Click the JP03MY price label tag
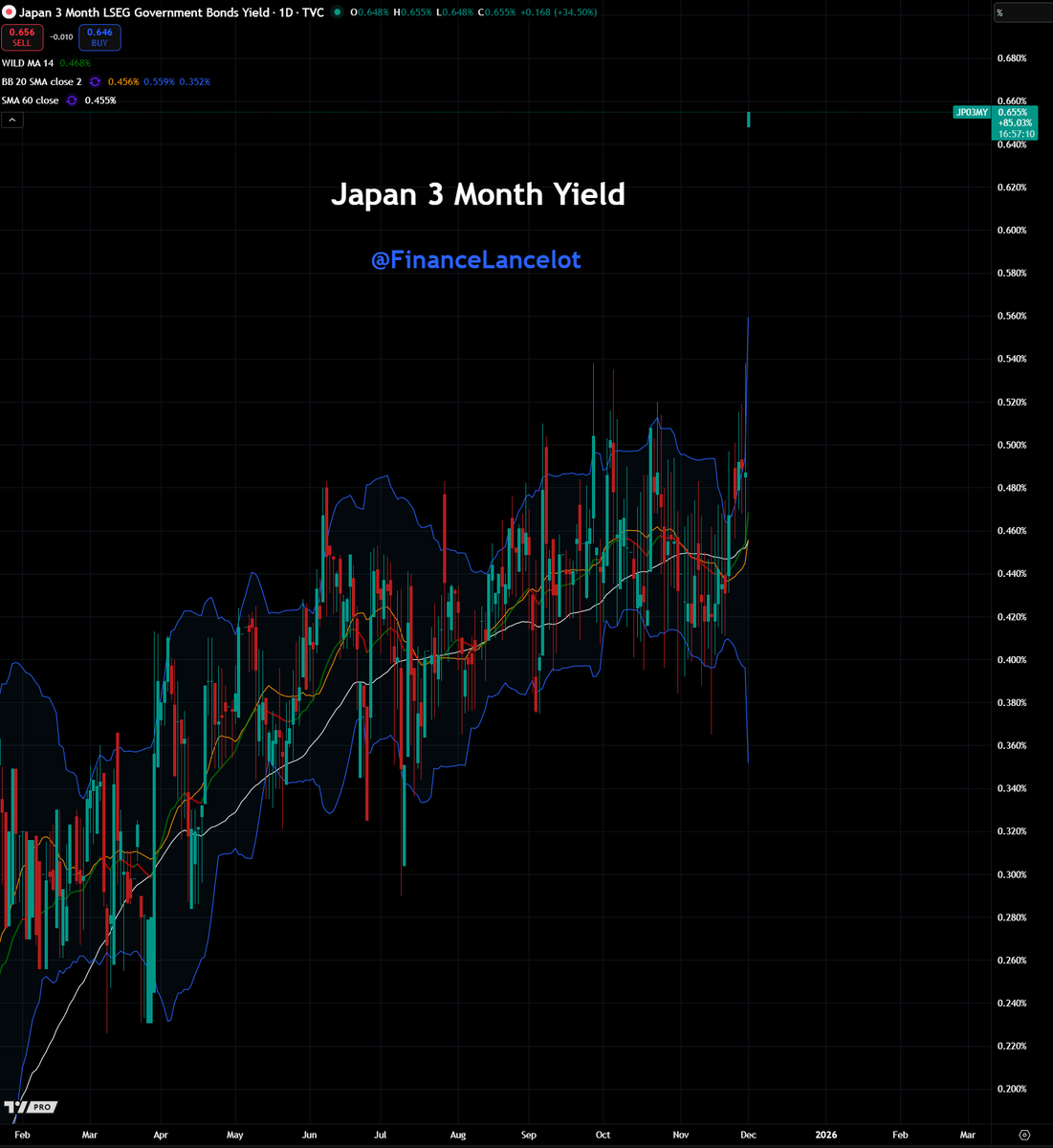The width and height of the screenshot is (1053, 1148). pos(972,112)
